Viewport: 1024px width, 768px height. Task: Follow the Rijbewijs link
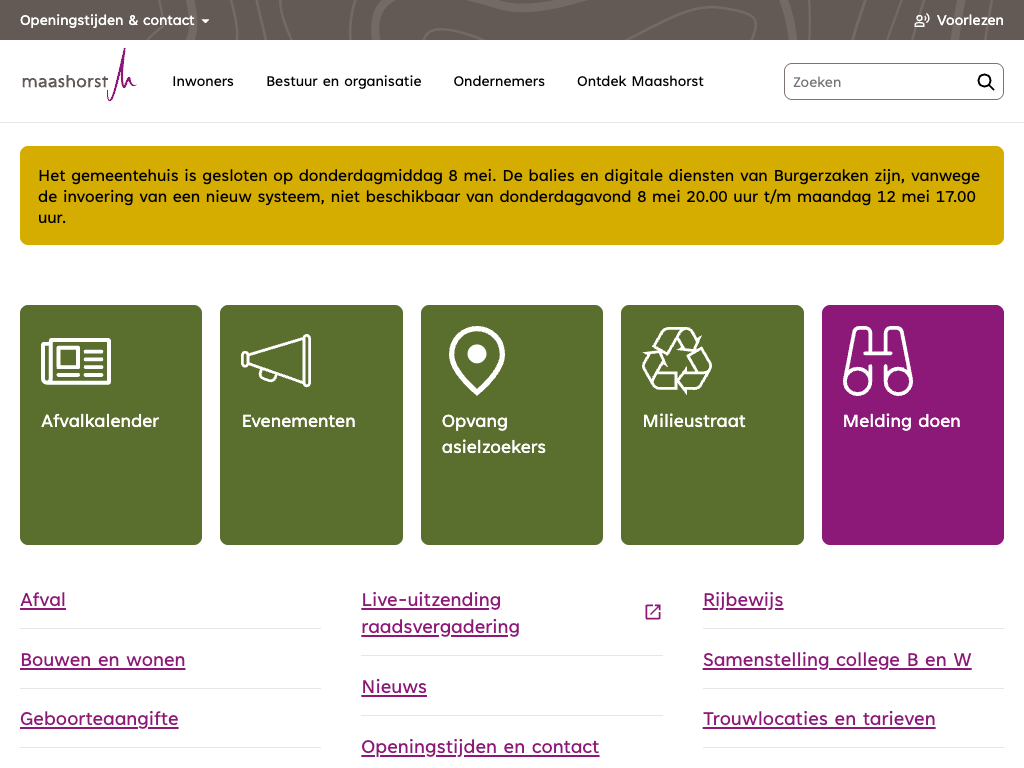coord(743,600)
